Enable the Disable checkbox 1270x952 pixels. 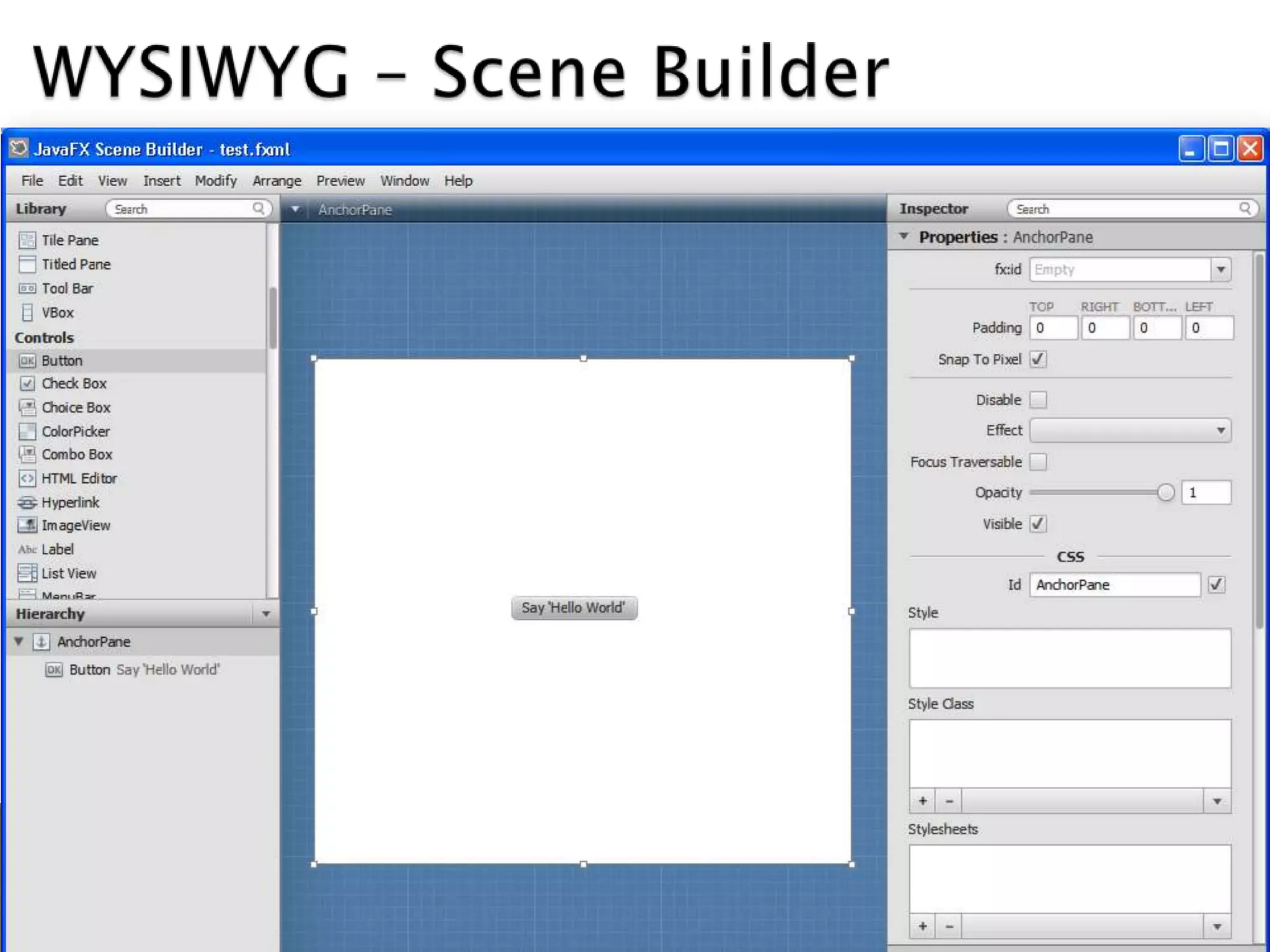1038,400
